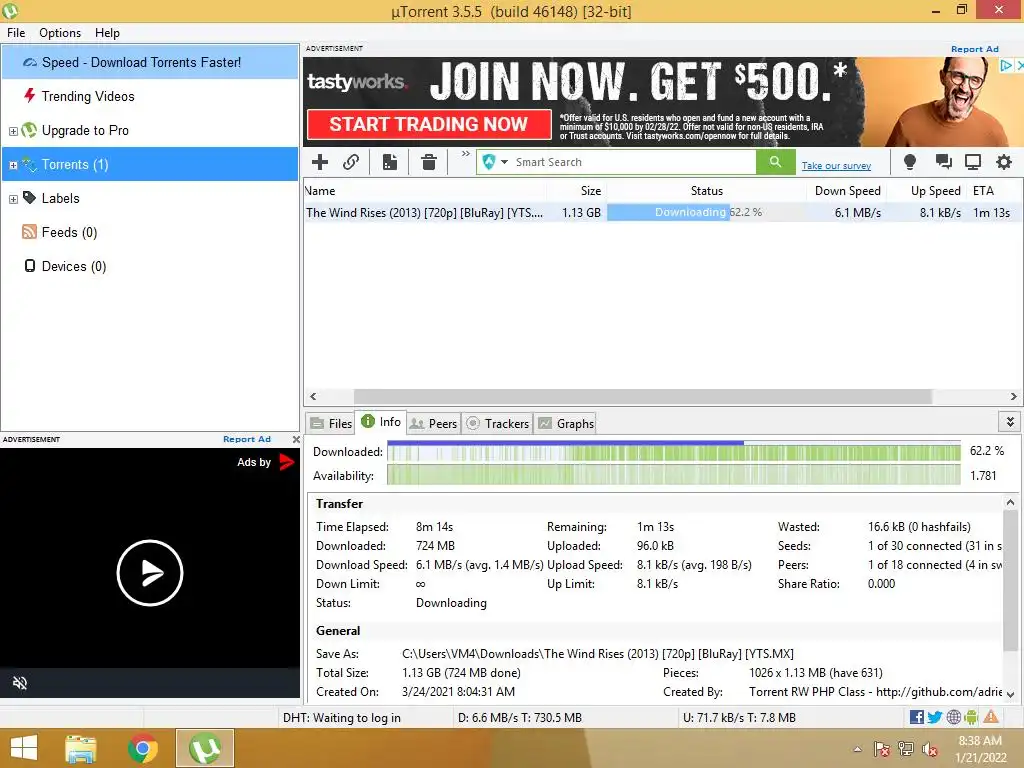Click the info pane scroll up arrow
Screen dimensions: 1024x768
(x=1010, y=502)
